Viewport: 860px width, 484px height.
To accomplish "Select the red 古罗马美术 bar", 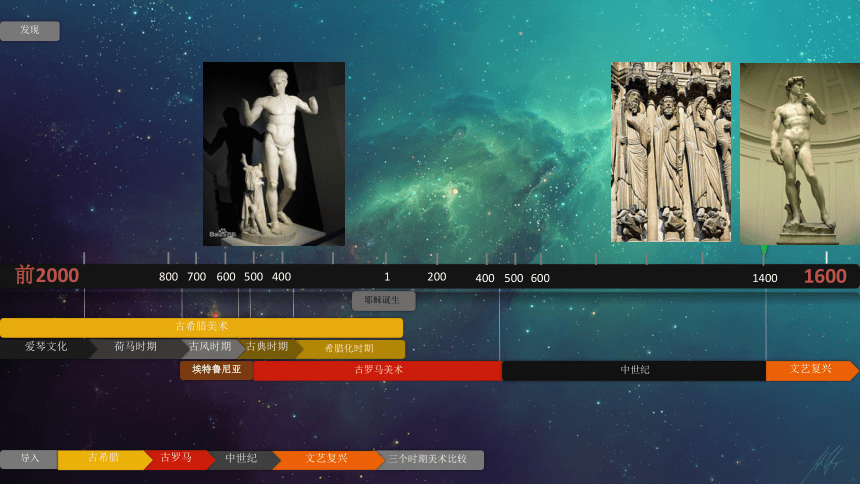I will click(x=378, y=371).
